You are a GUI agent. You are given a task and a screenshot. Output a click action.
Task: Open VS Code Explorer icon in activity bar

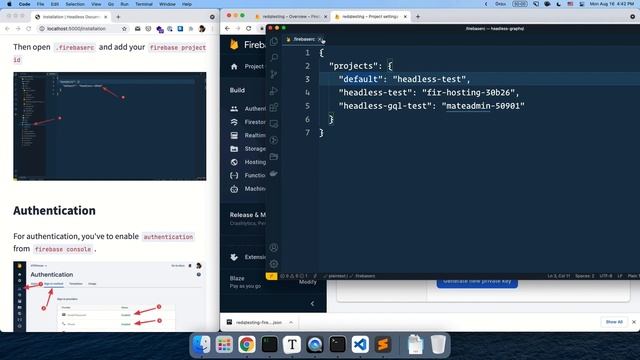coord(274,41)
